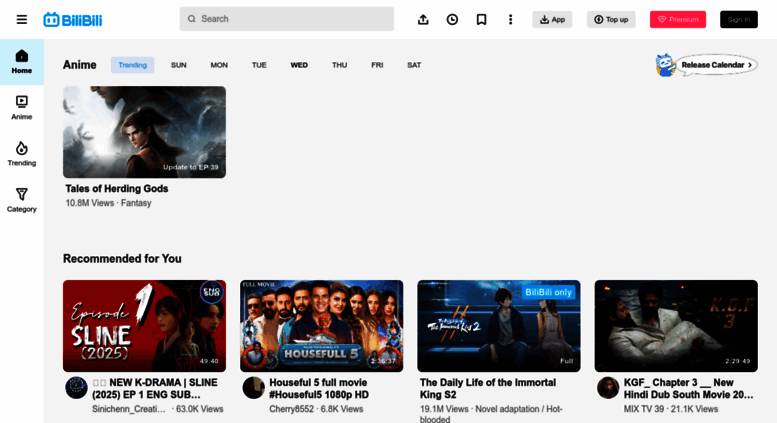Open the Housefull 5 thumbnail
This screenshot has height=423, width=777.
click(x=322, y=326)
